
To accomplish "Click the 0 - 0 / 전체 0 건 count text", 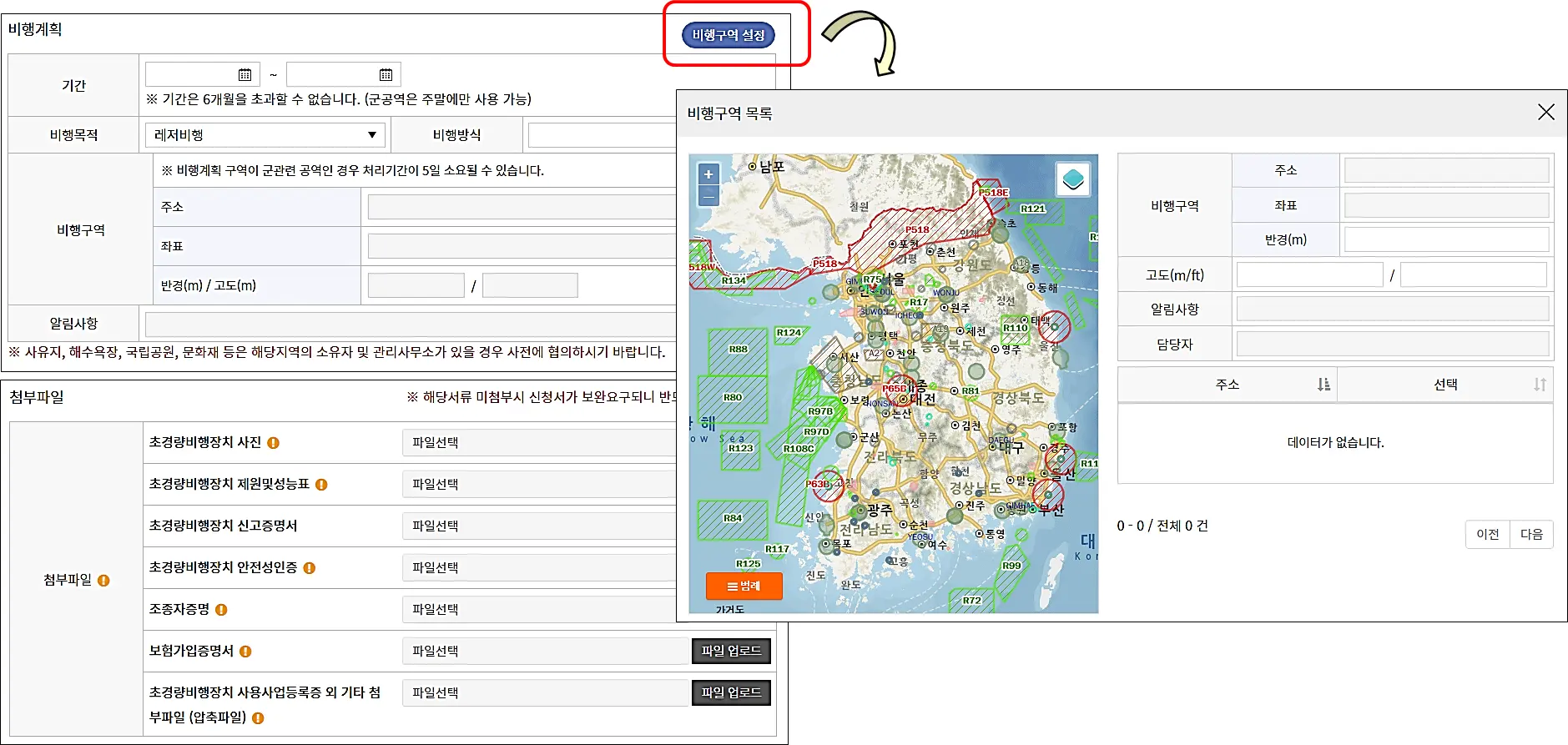I will coord(1162,526).
